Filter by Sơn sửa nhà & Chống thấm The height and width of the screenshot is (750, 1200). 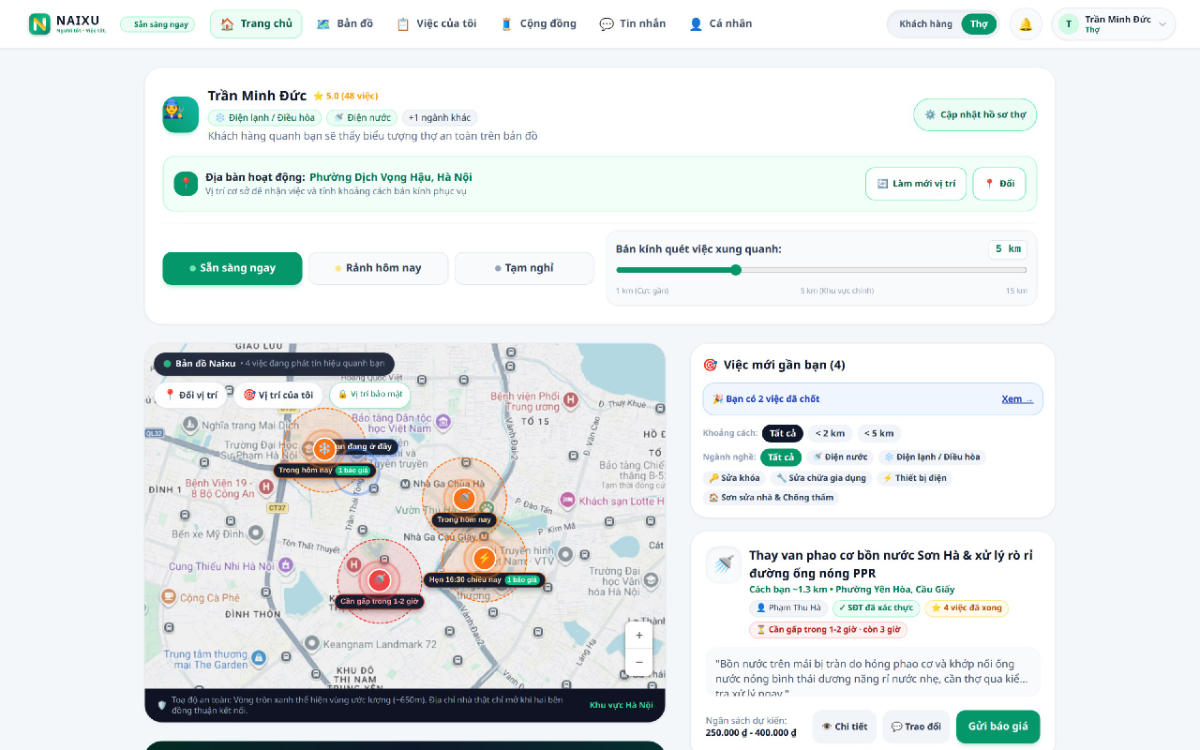pos(771,497)
